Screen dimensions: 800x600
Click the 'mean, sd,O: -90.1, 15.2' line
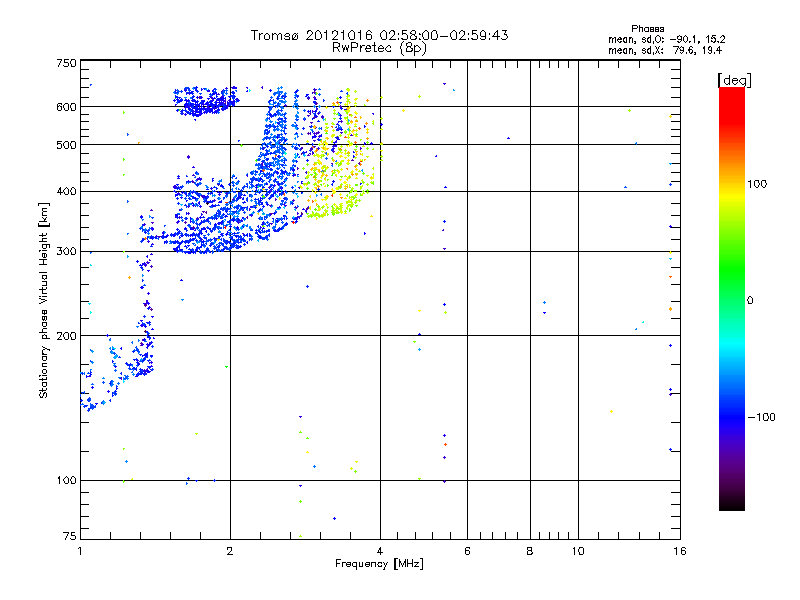point(666,39)
